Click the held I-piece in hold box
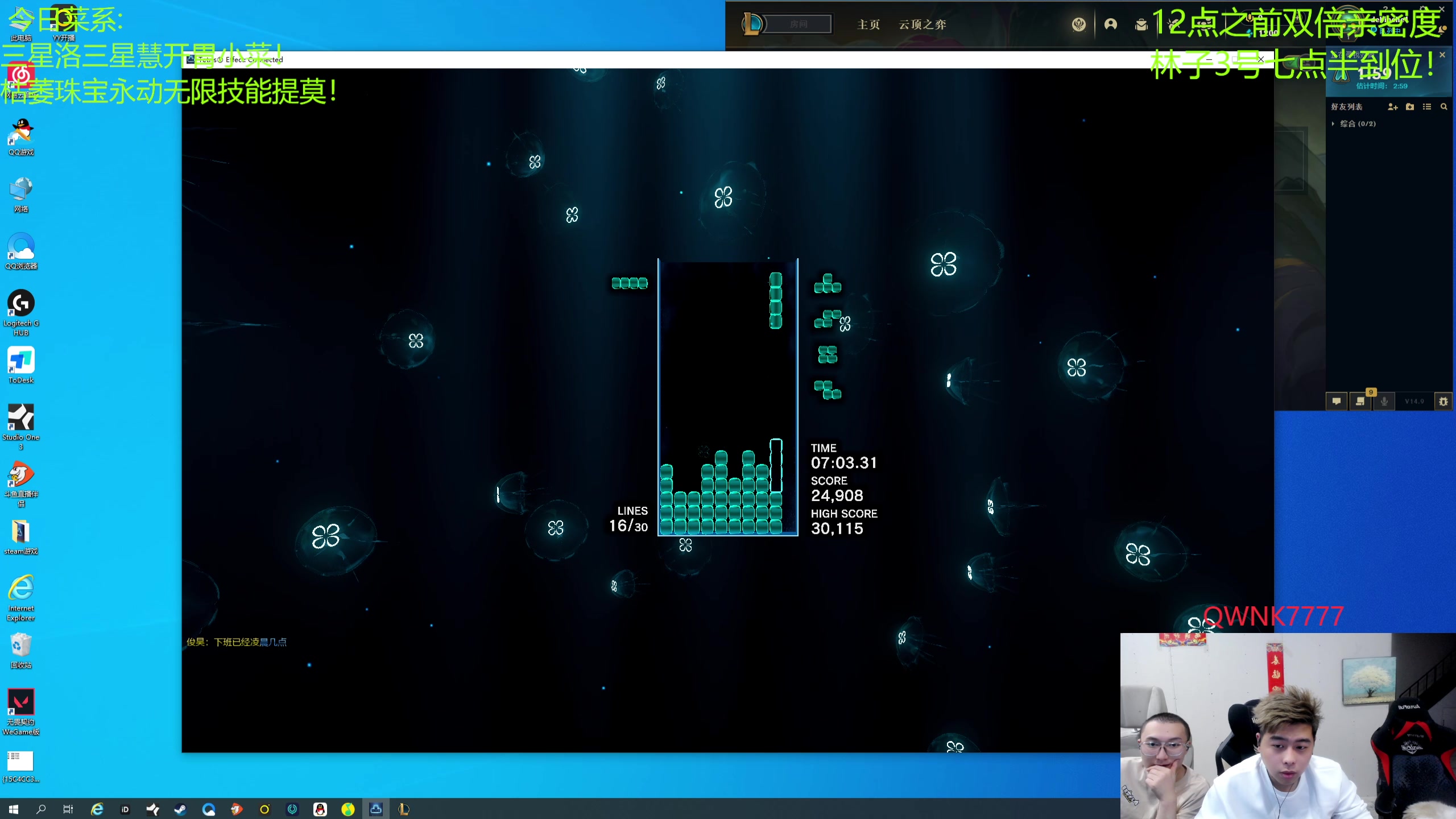1456x819 pixels. tap(630, 283)
